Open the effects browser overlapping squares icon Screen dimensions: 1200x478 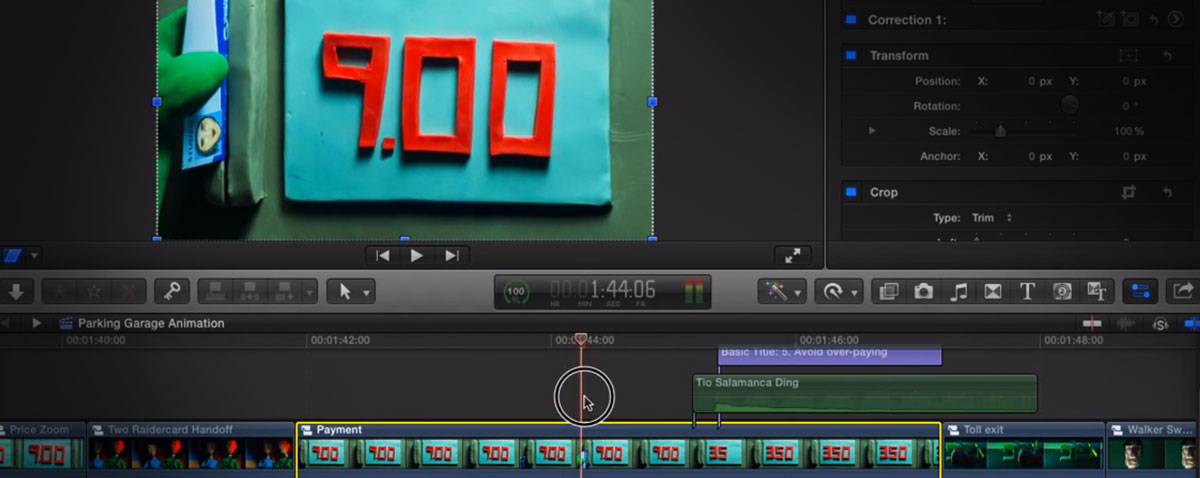(887, 291)
